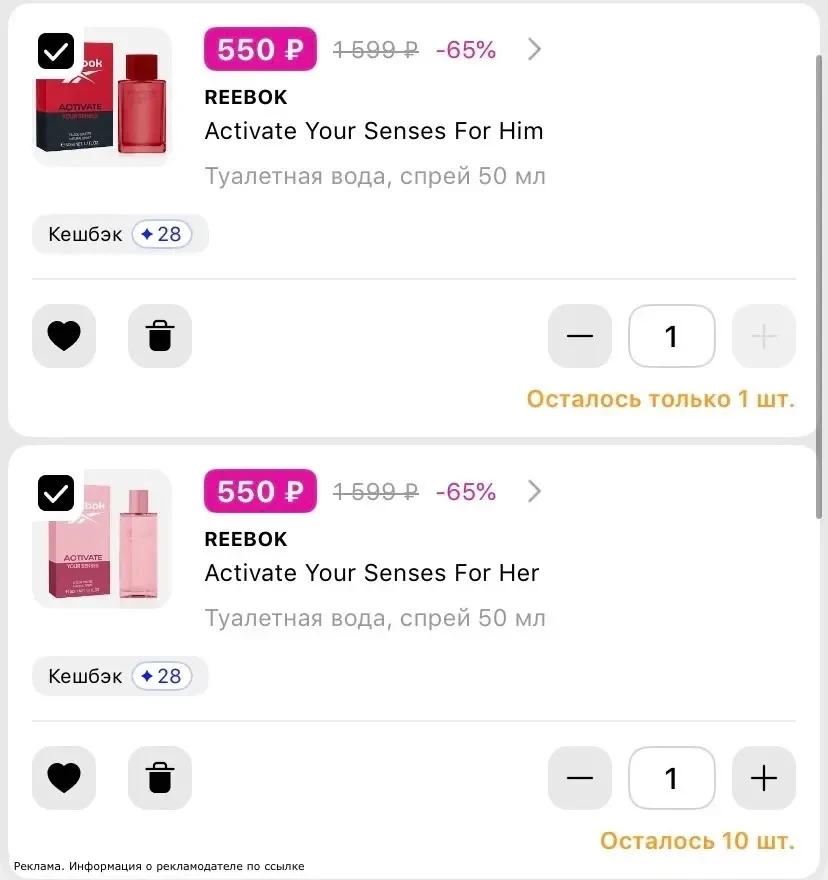
Task: Open cashback info for For Him item
Action: 120,234
